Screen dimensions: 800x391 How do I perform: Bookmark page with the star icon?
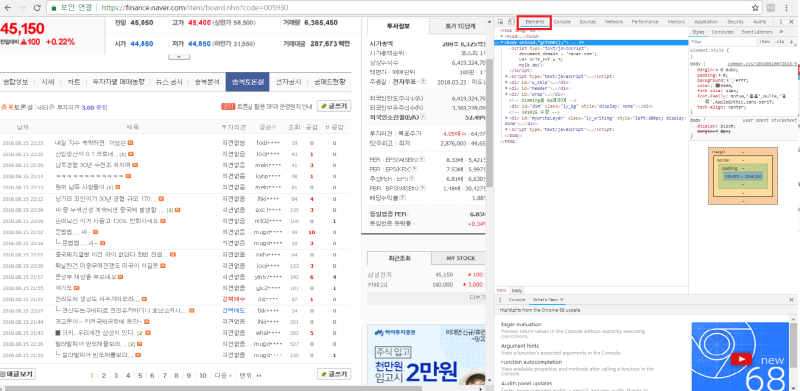tap(755, 8)
